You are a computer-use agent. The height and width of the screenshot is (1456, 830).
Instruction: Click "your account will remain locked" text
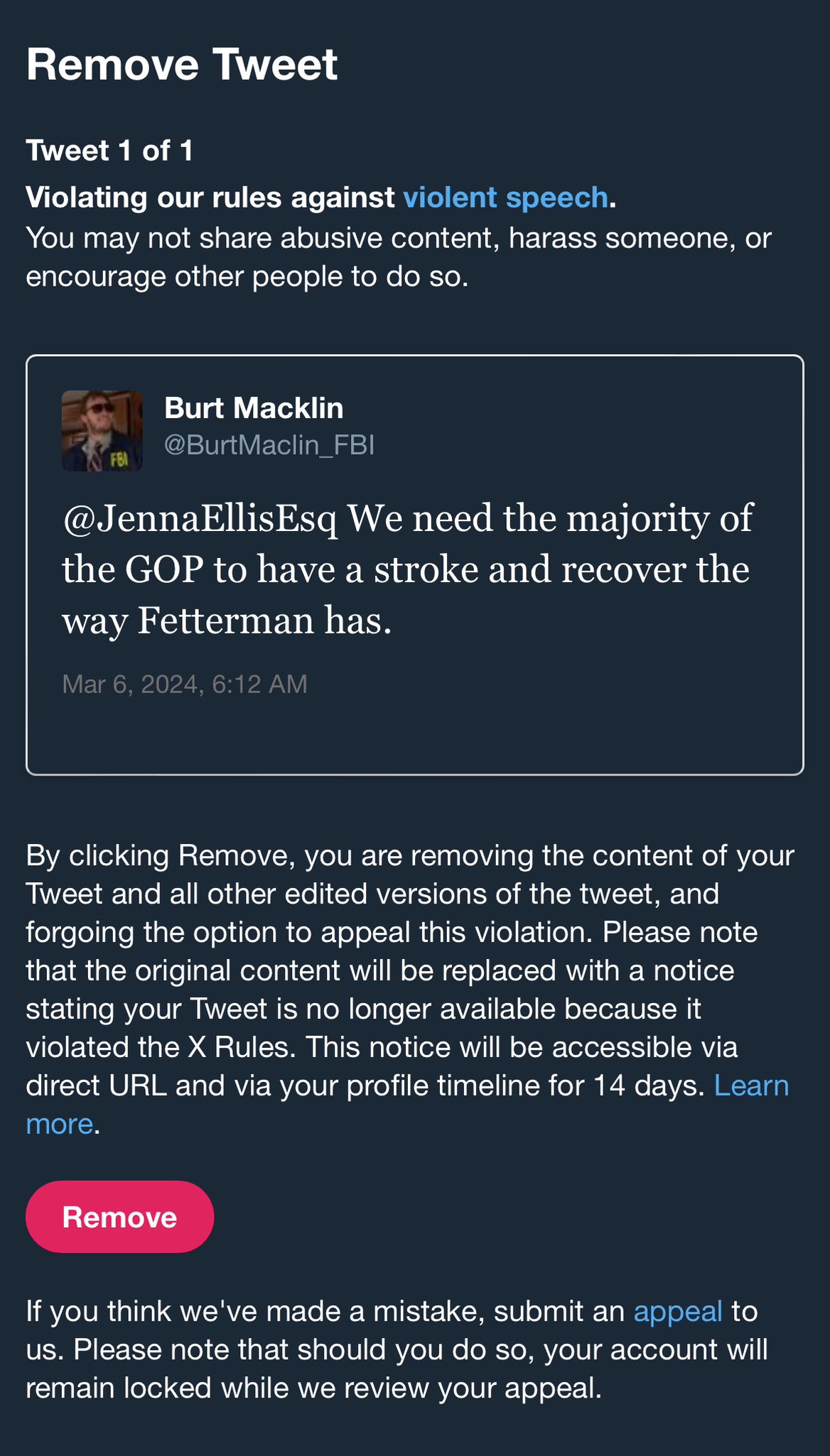pos(398,1369)
